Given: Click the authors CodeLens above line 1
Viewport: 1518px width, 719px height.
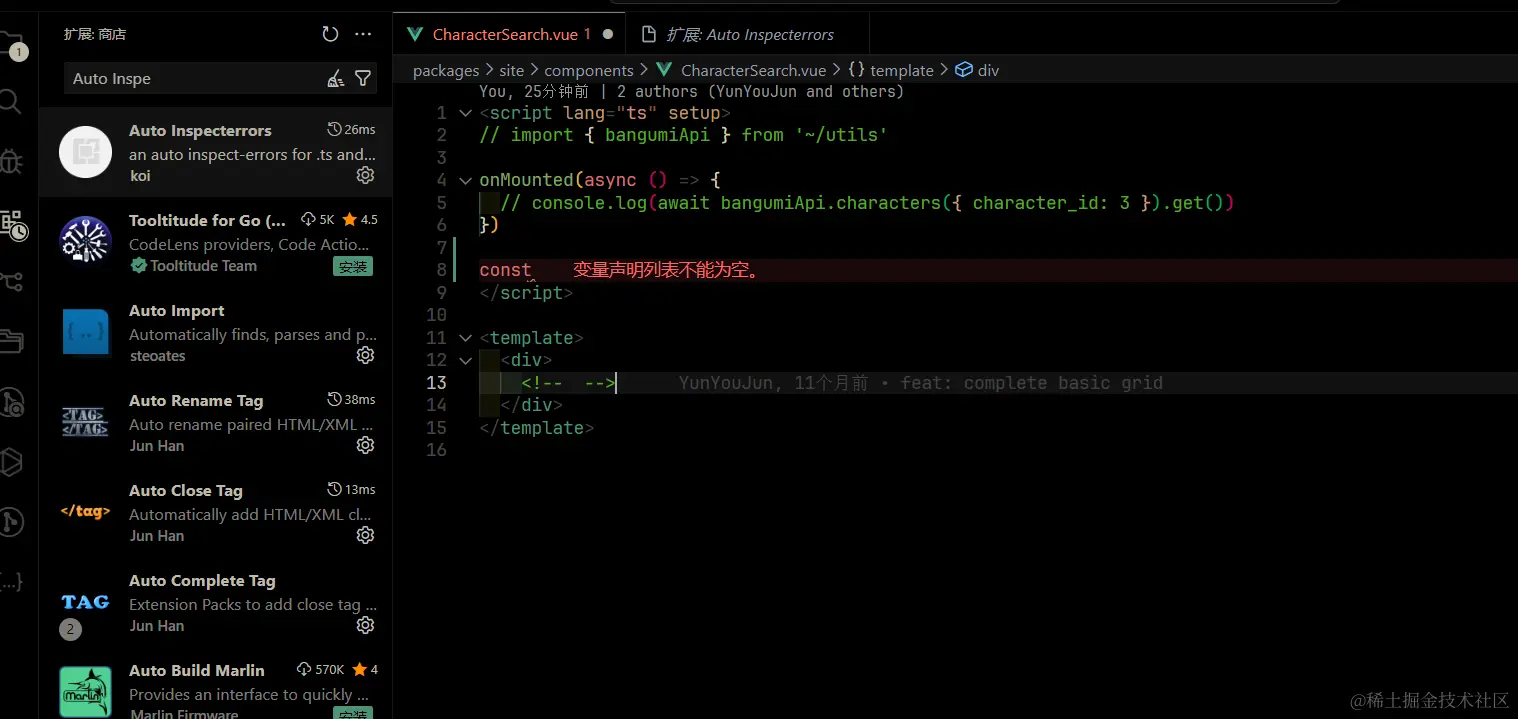Looking at the screenshot, I should (691, 92).
